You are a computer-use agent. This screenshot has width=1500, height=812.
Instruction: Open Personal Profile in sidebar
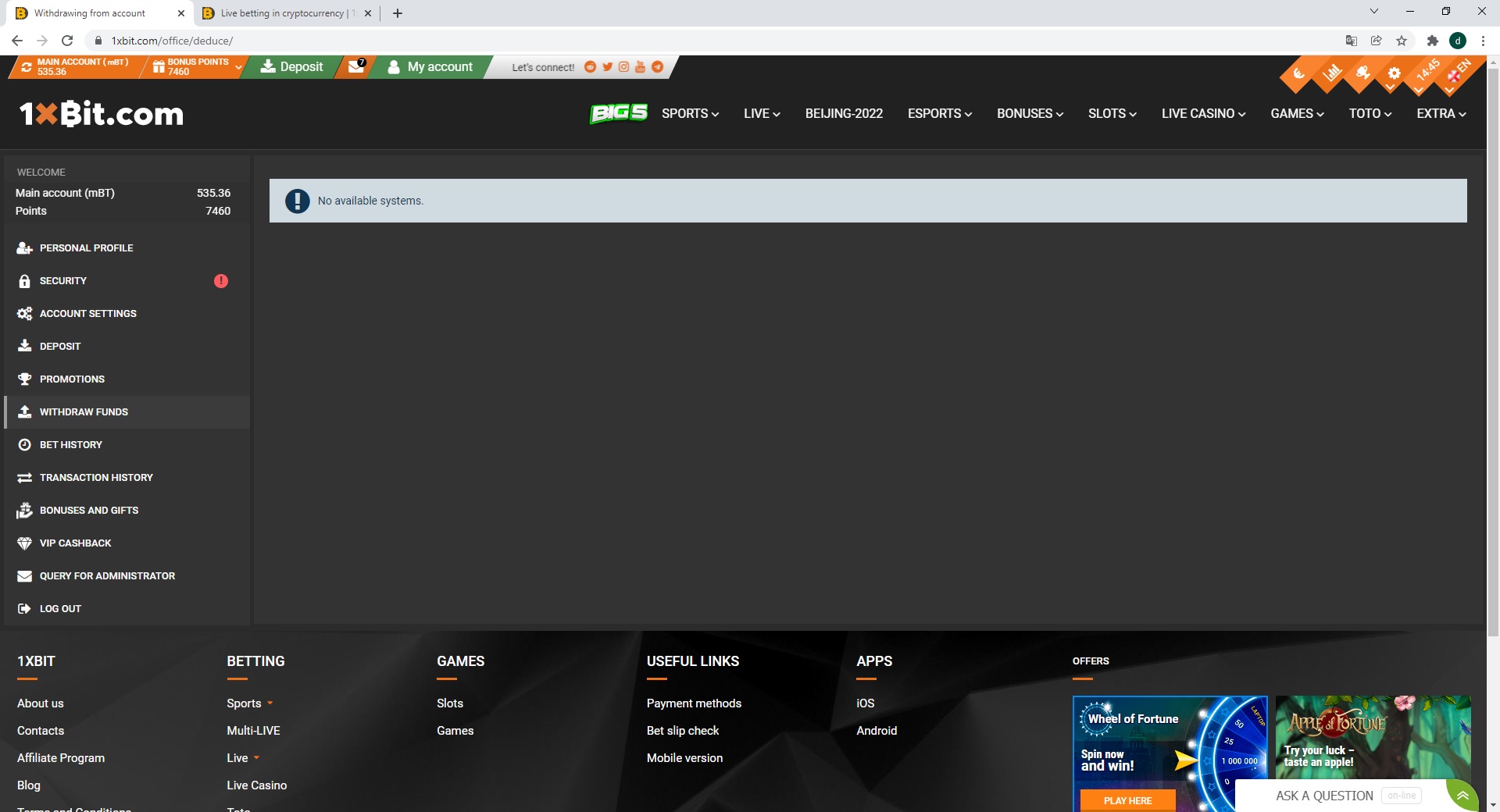coord(127,248)
